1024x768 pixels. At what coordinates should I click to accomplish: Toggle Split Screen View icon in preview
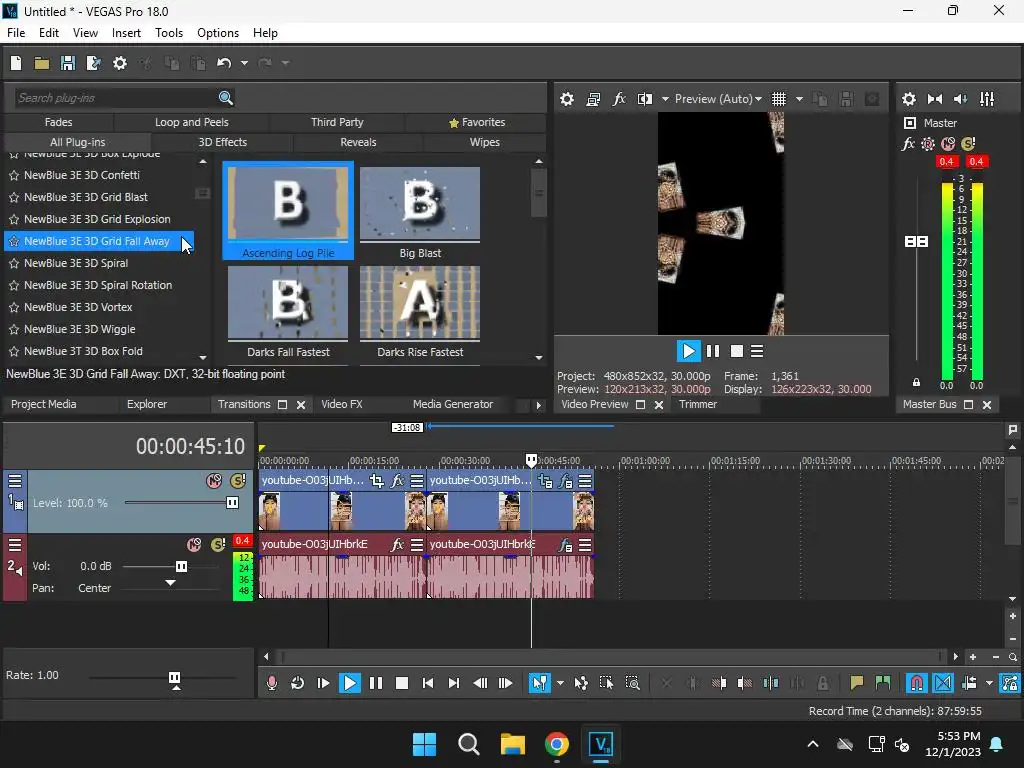tap(645, 99)
